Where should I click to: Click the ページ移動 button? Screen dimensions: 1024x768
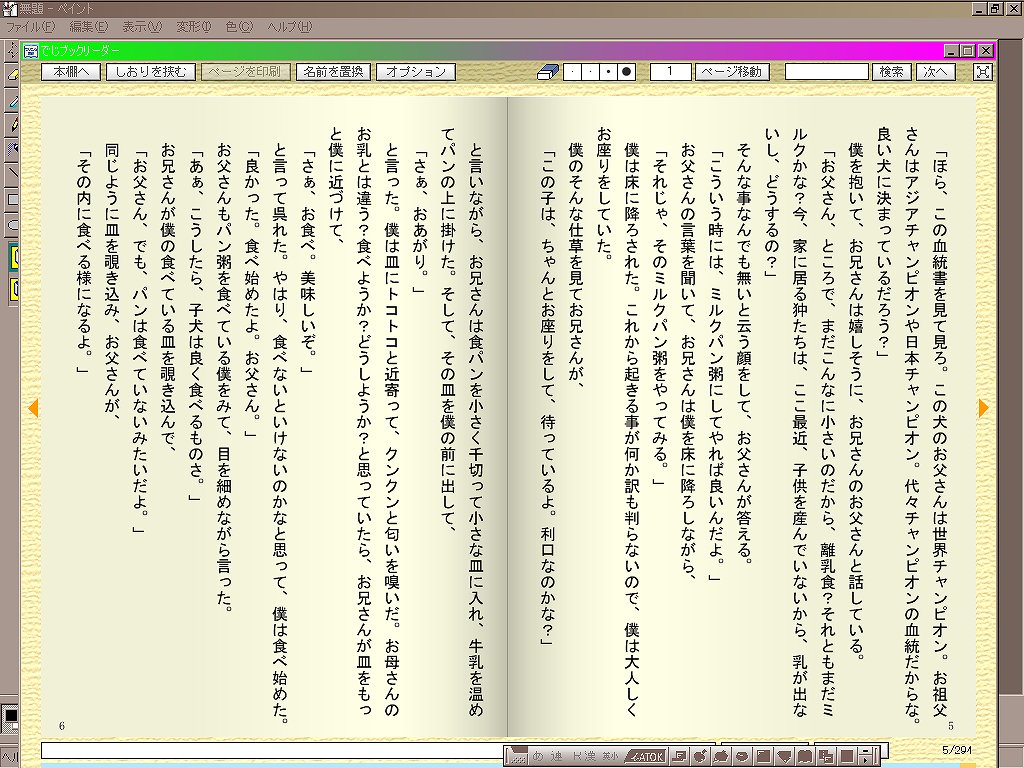point(732,72)
